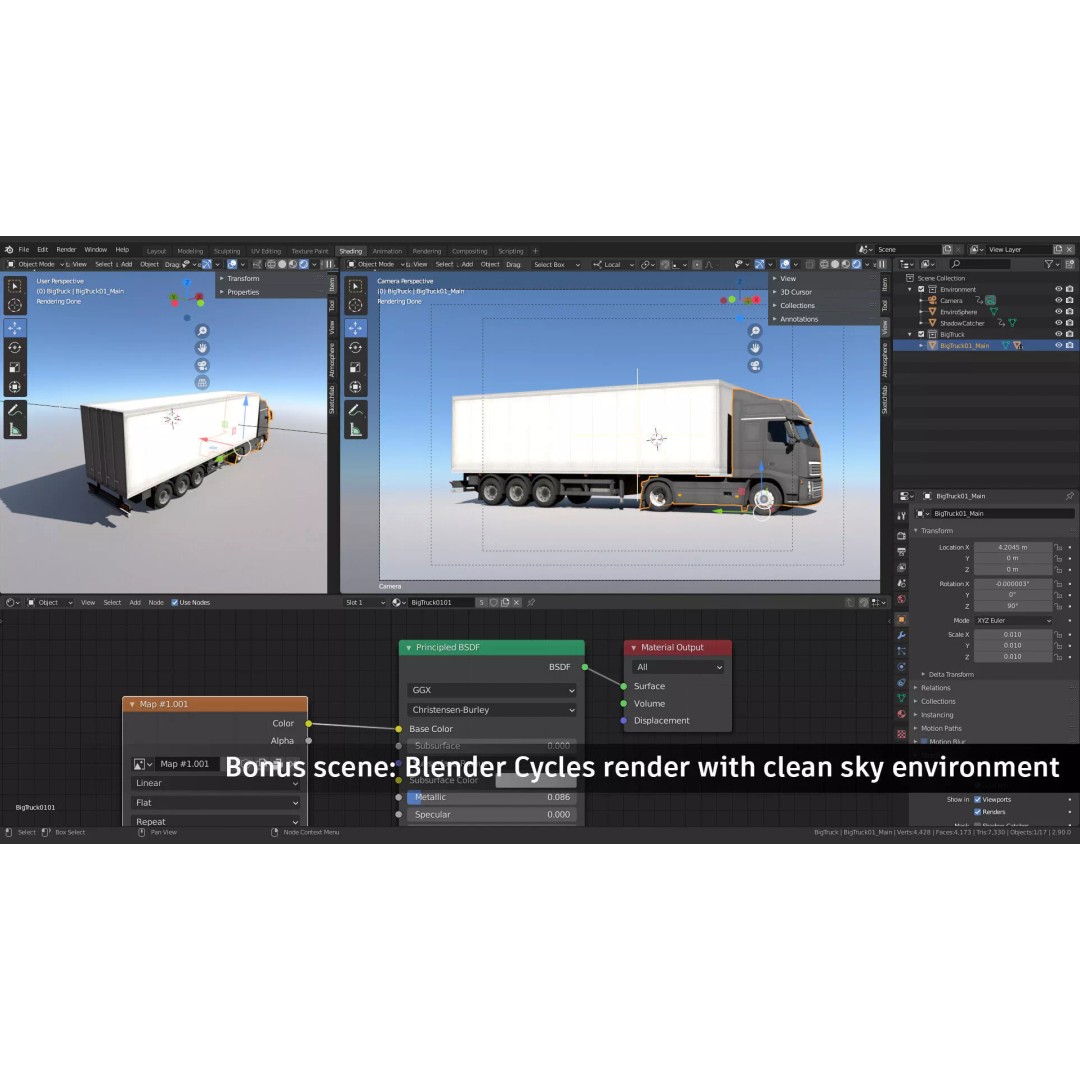Switch orthographic/perspective grid icon in the left viewport
This screenshot has width=1080, height=1080.
pyautogui.click(x=202, y=383)
